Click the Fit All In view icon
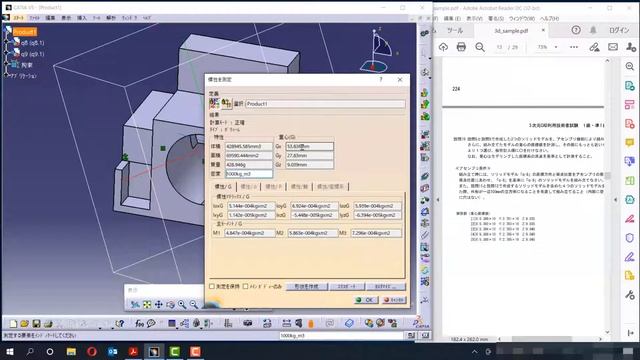This screenshot has height=360, width=640. pyautogui.click(x=147, y=304)
